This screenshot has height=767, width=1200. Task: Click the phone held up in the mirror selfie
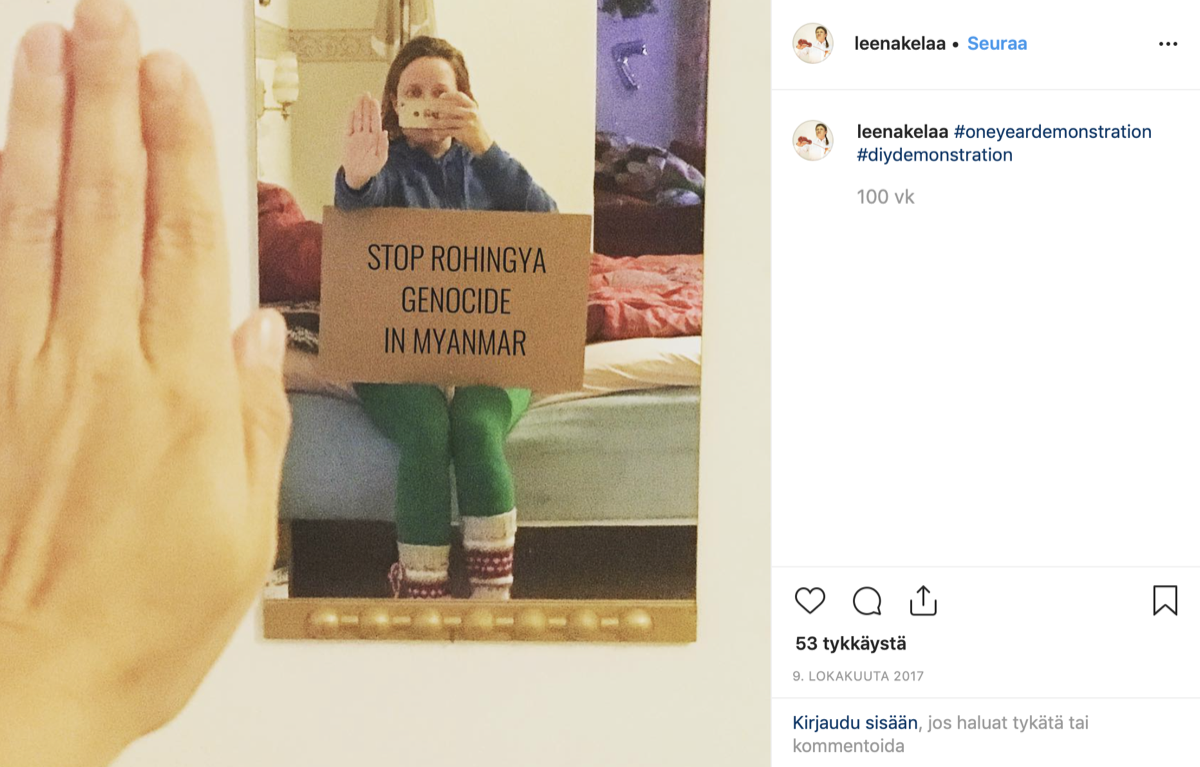point(422,111)
